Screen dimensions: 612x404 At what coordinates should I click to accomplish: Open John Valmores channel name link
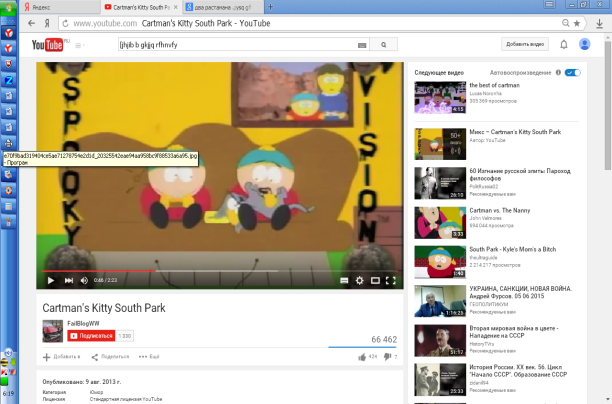tap(486, 218)
